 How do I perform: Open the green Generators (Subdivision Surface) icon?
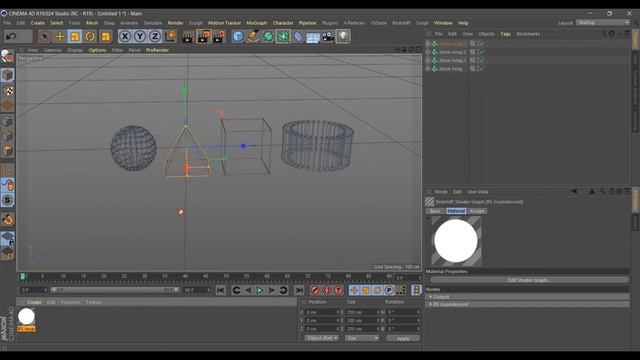(x=268, y=37)
